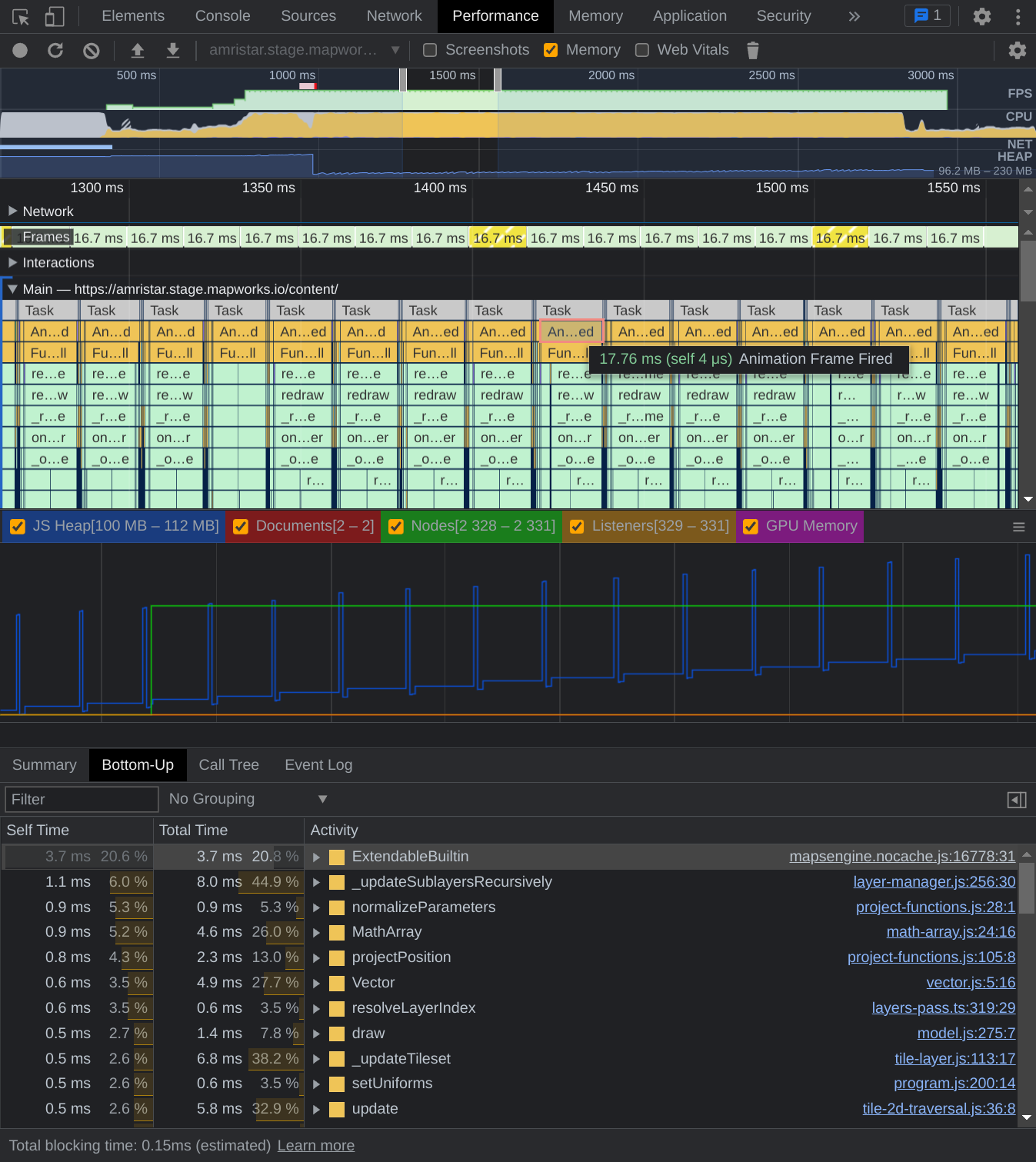Toggle the JS Heap counter checkbox
Screen dimensions: 1036x1162
pyautogui.click(x=18, y=527)
